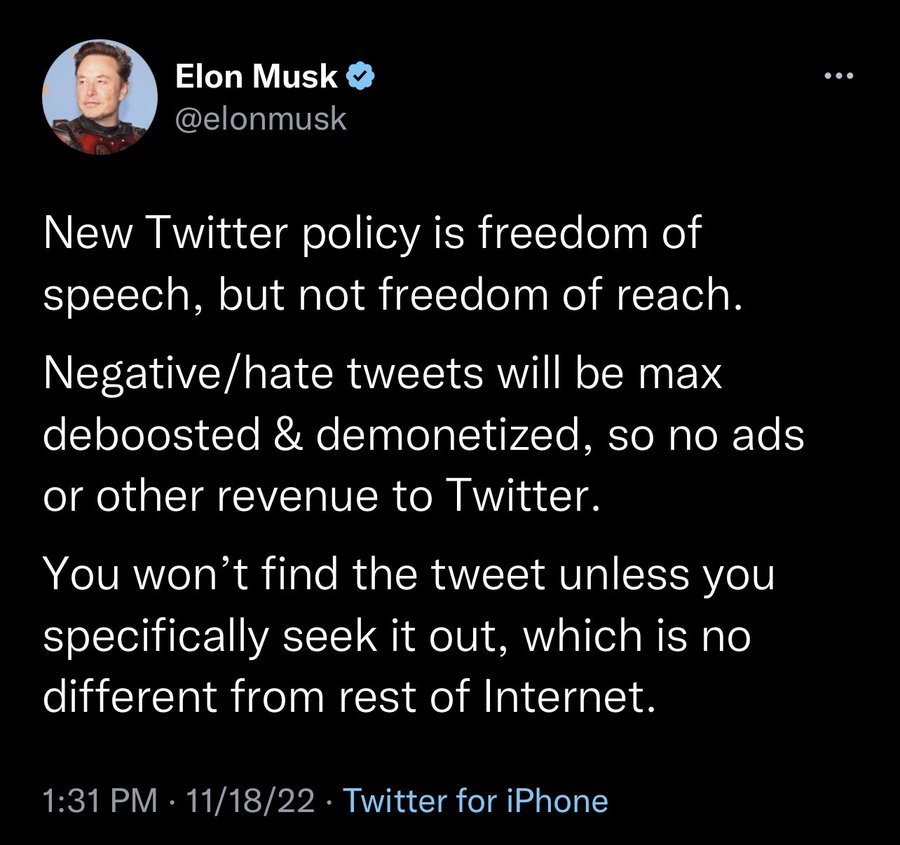
Task: Click the line 'speech, but not freedom of reach.'
Action: [393, 295]
